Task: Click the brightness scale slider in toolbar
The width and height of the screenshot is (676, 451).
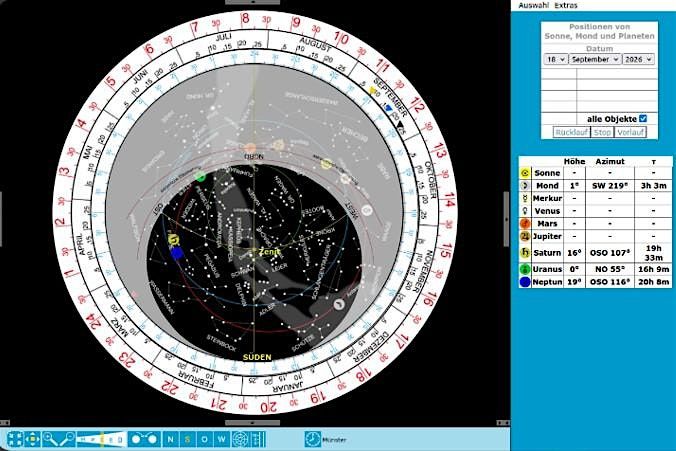Action: (x=101, y=439)
